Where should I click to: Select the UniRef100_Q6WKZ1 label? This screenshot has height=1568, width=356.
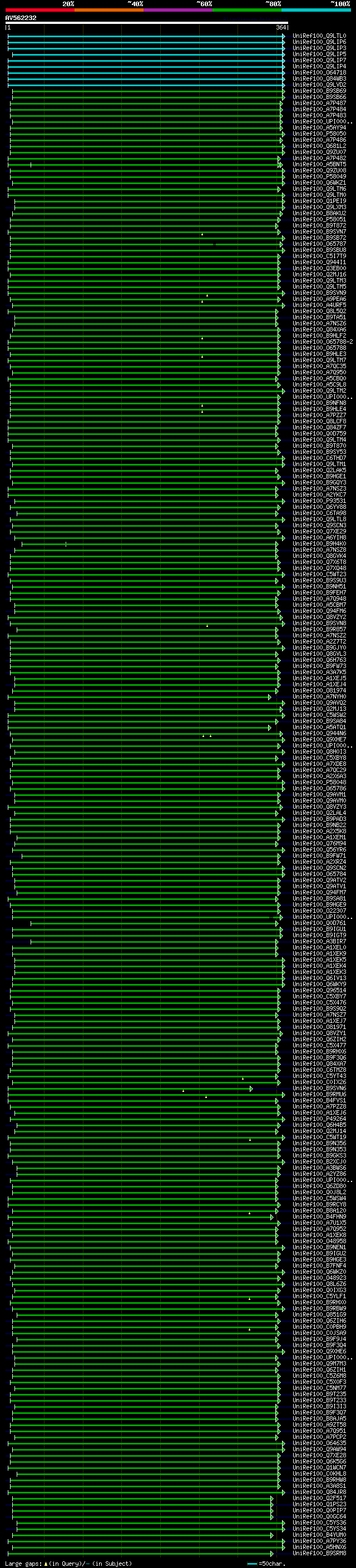click(x=319, y=182)
